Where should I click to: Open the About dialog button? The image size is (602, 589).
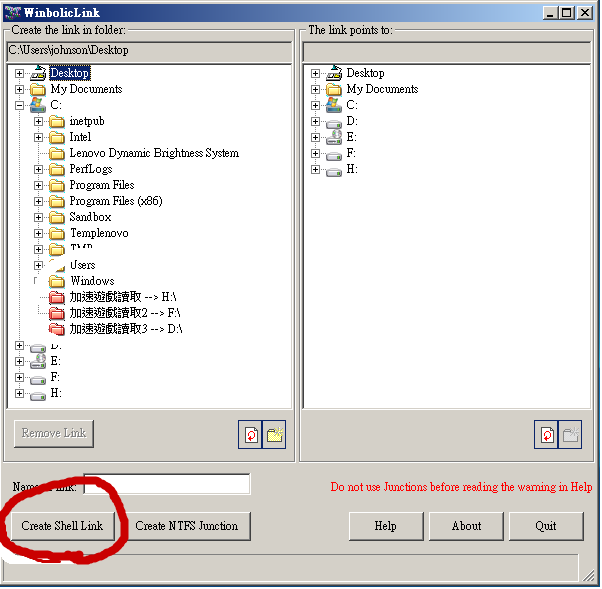pos(466,526)
